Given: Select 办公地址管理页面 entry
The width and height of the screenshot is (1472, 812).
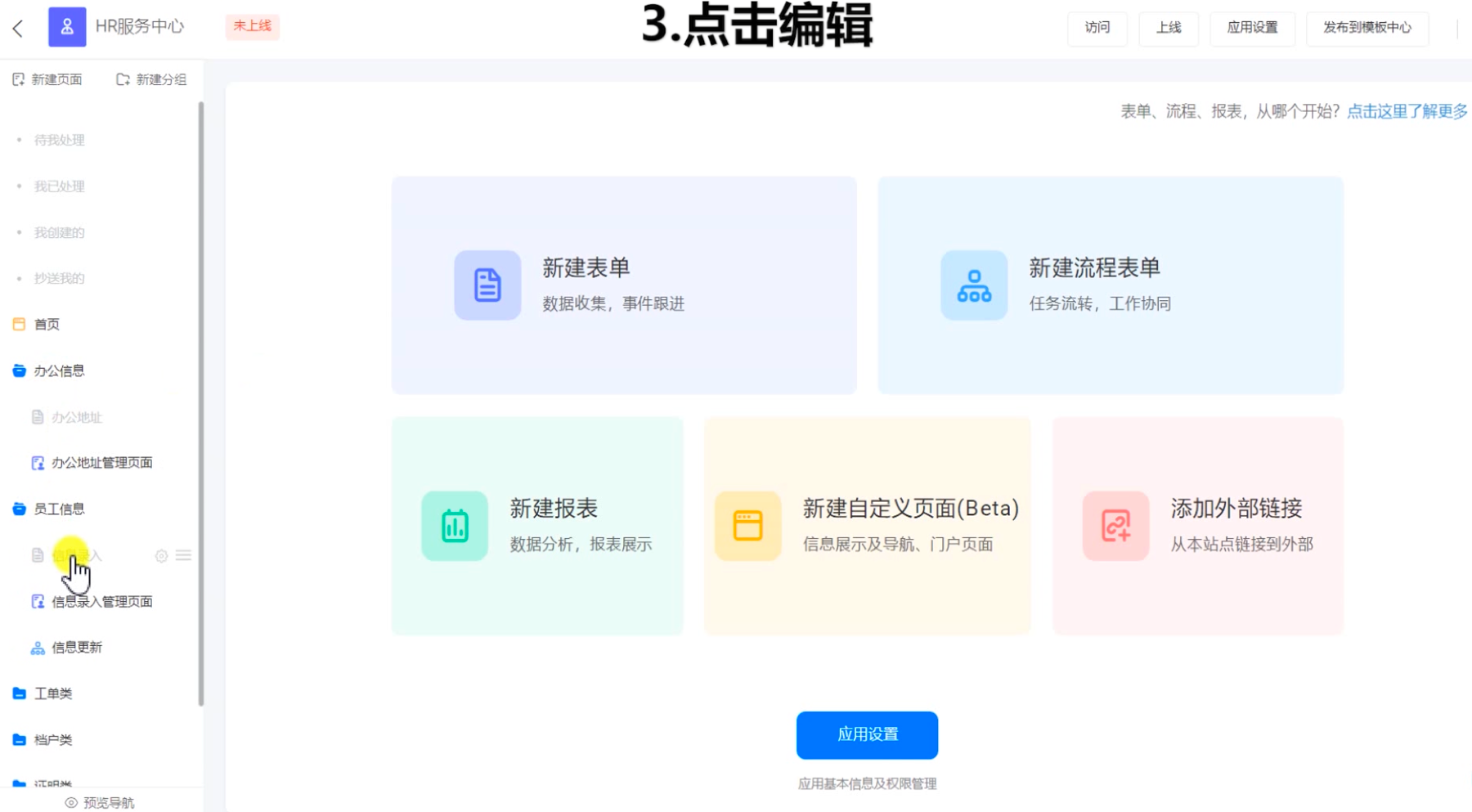Looking at the screenshot, I should pyautogui.click(x=102, y=463).
